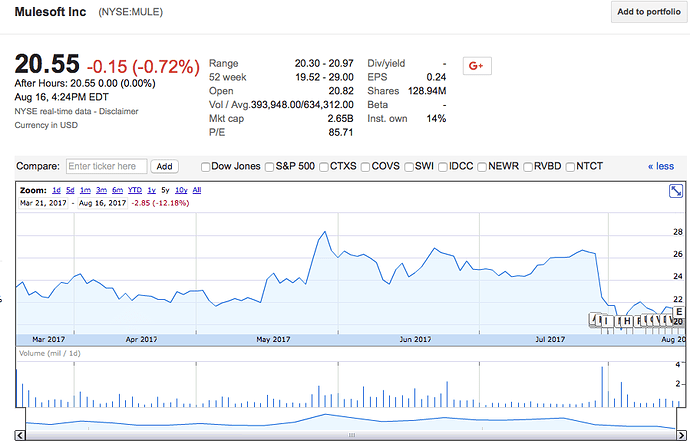Click news flag marker E on chart
Screen dimensions: 690x447
click(679, 313)
